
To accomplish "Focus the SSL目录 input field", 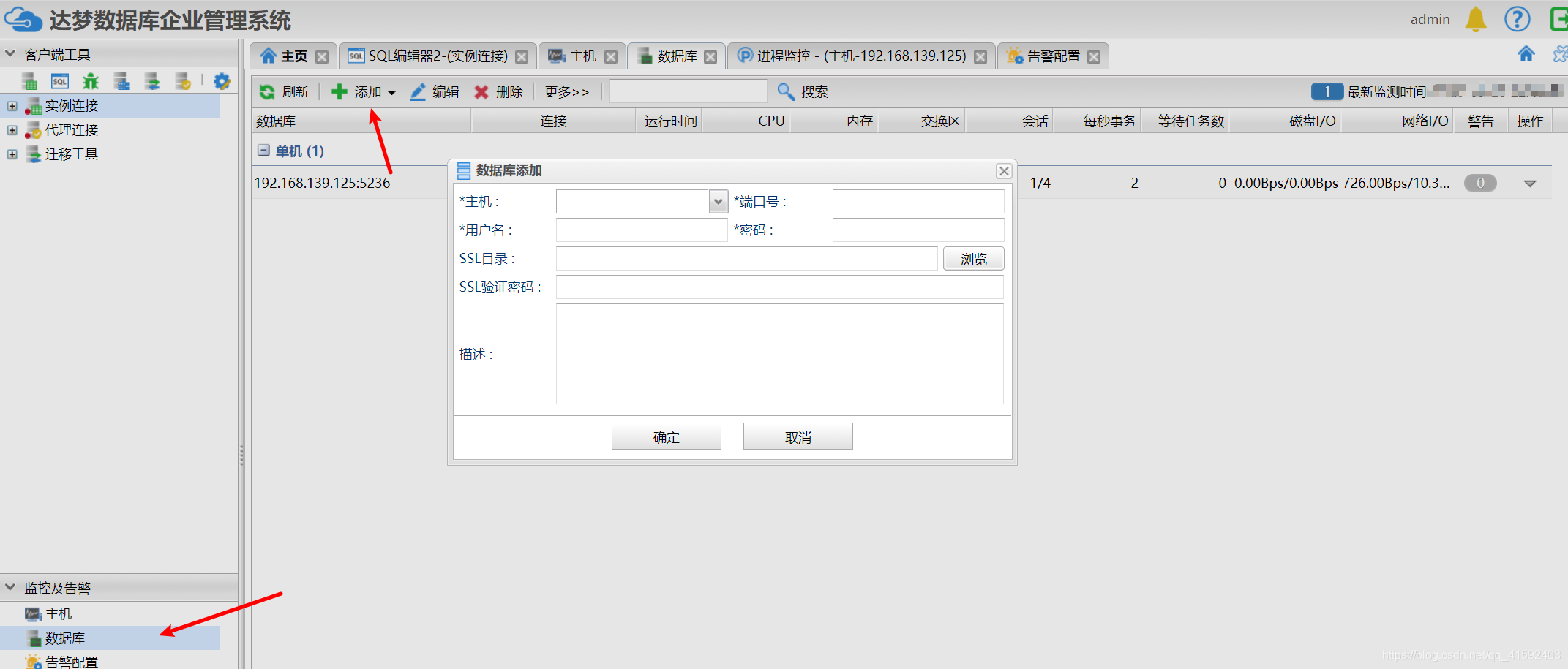I will click(x=747, y=259).
